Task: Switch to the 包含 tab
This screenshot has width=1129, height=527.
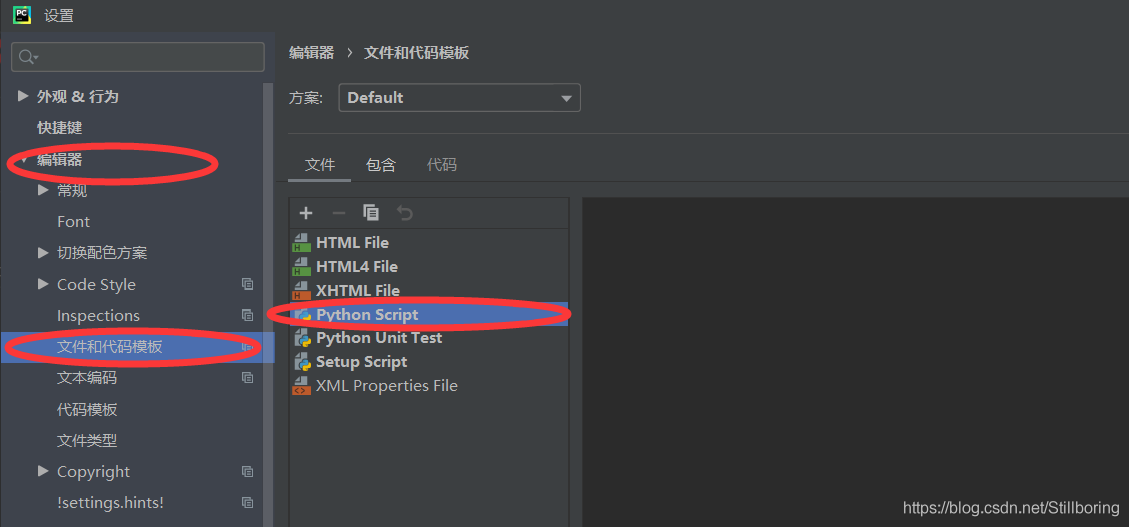Action: 381,165
